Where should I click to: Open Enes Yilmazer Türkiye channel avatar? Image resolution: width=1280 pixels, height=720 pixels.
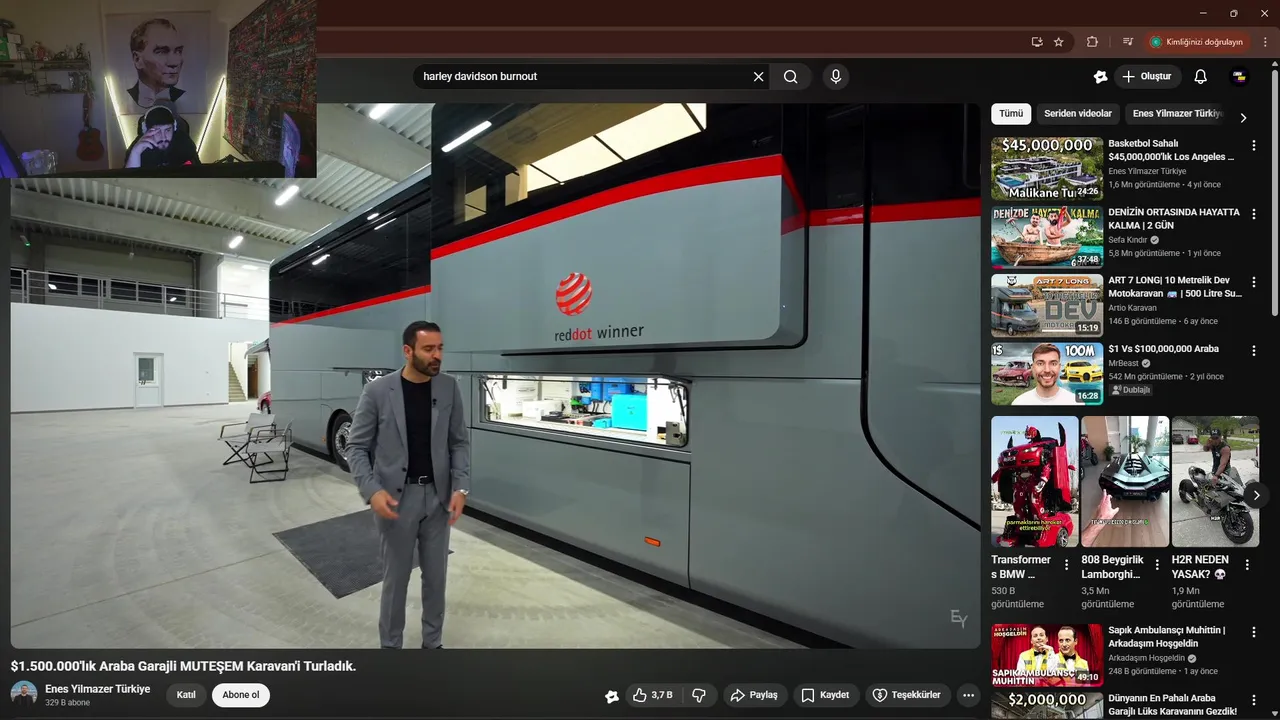click(24, 695)
